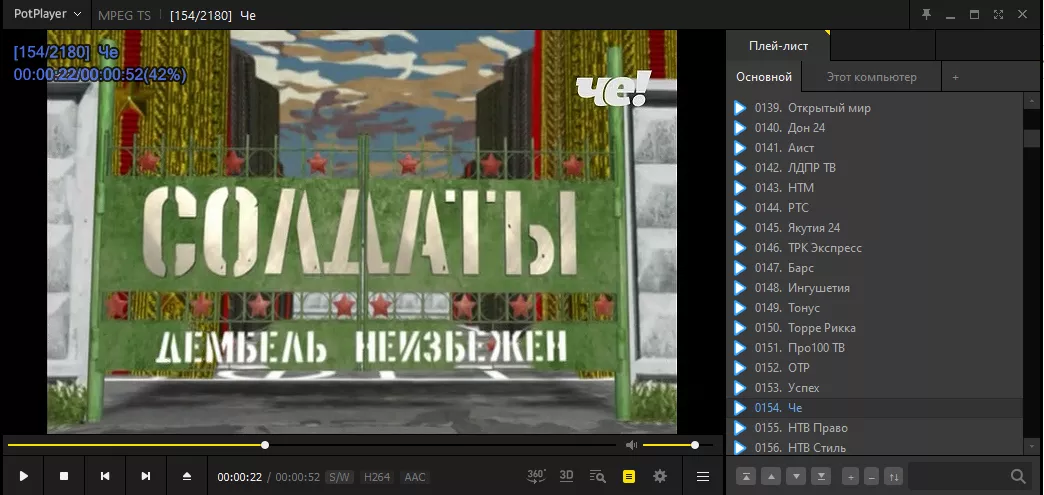Toggle S/W decoder indicator
The image size is (1044, 495).
(x=340, y=477)
